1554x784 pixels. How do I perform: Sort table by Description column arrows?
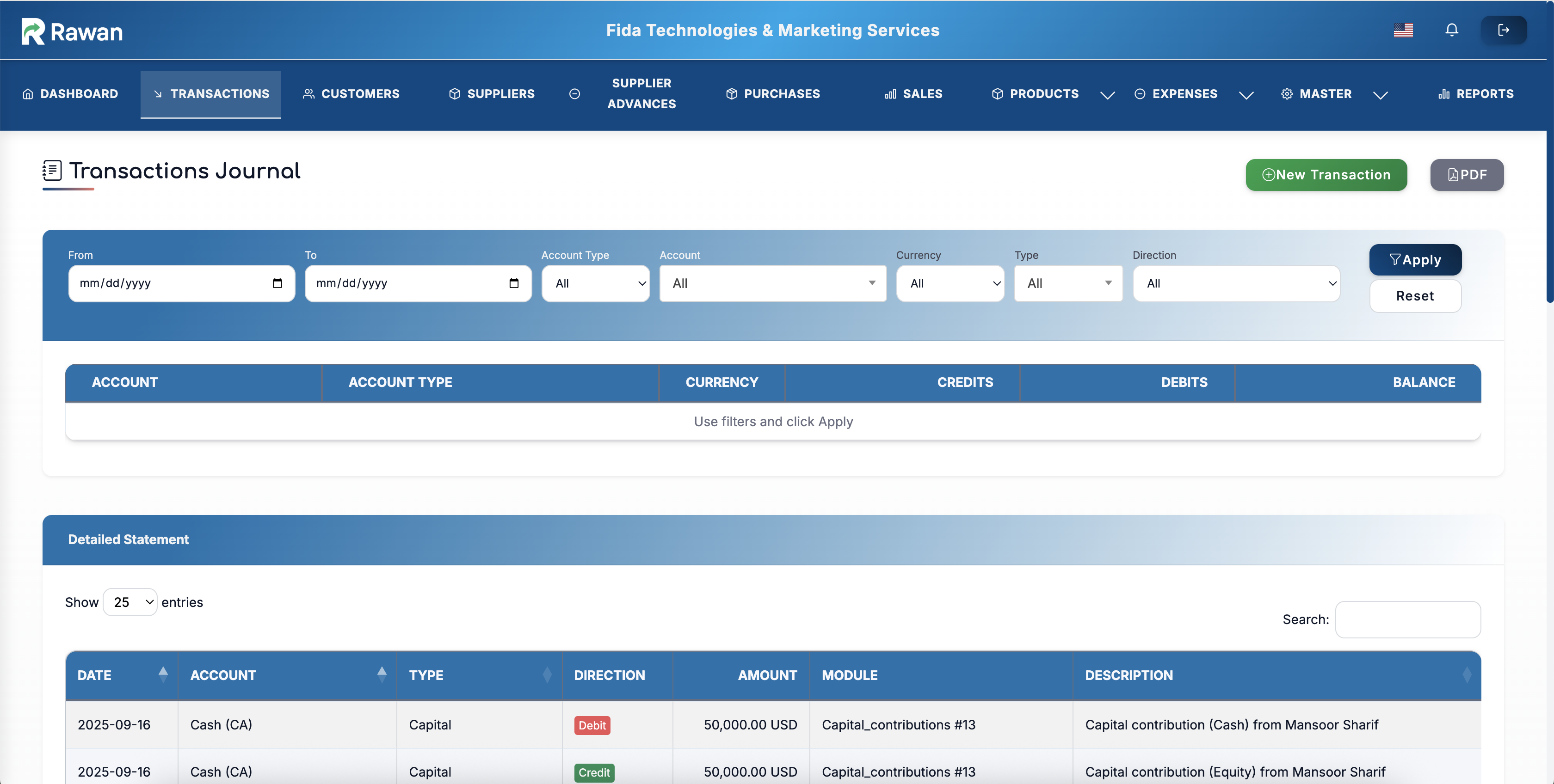[x=1467, y=674]
